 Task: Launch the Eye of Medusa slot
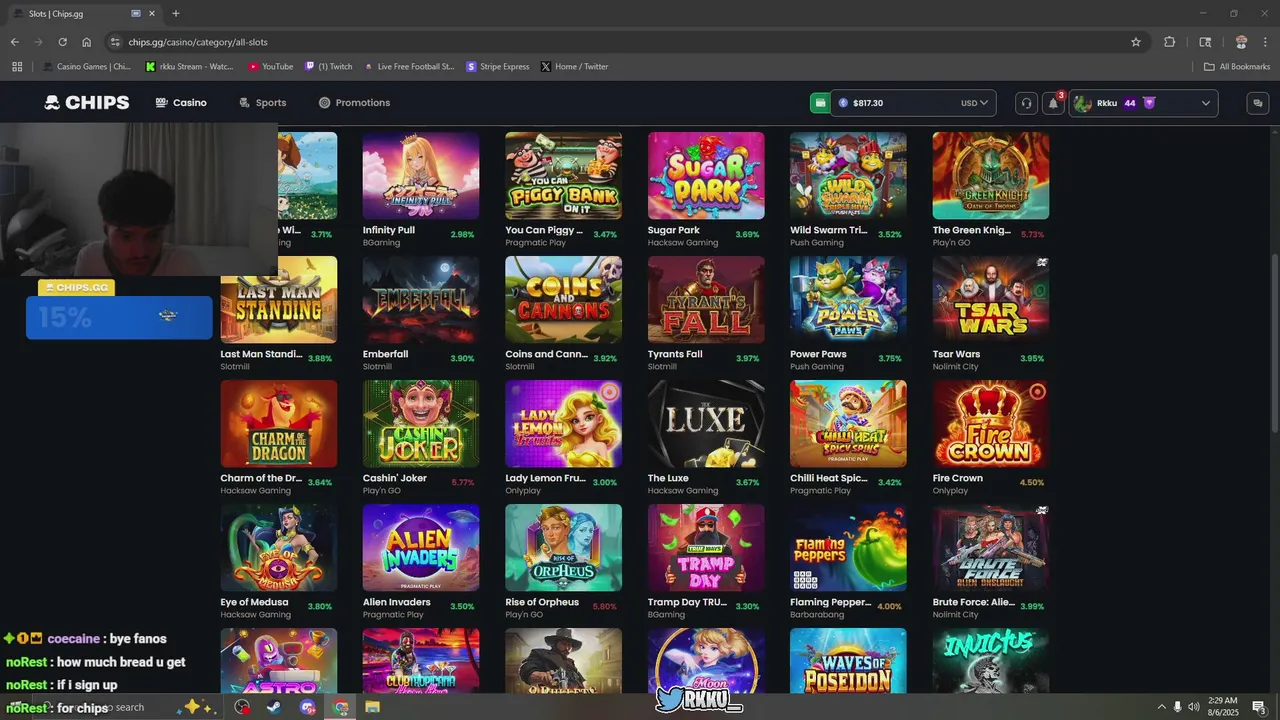tap(279, 548)
